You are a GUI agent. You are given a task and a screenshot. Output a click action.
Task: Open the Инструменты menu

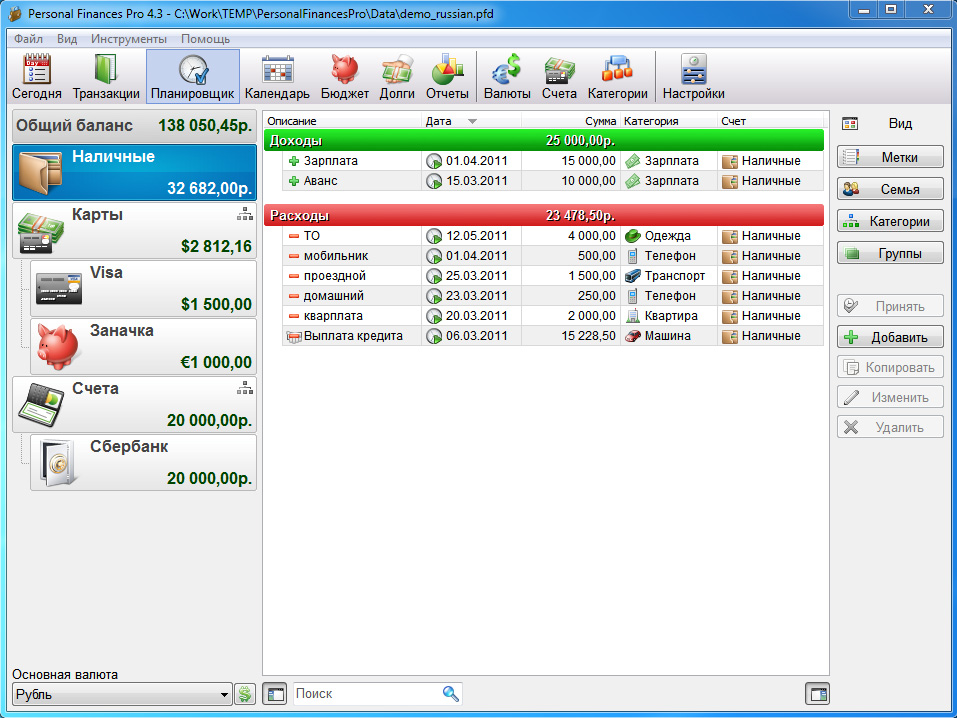coord(129,39)
